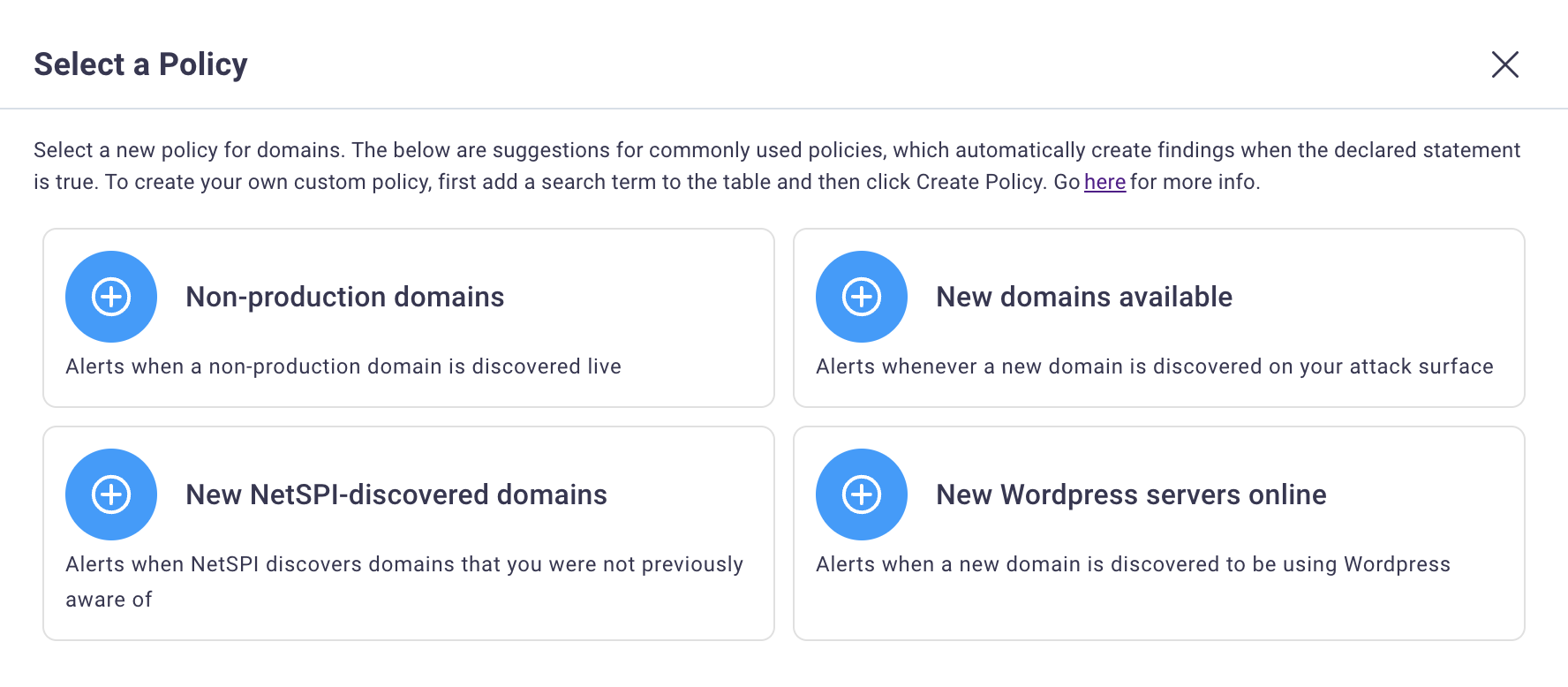Add the Non-production domains policy plus icon
Screen dimensions: 1568x687
(x=111, y=297)
